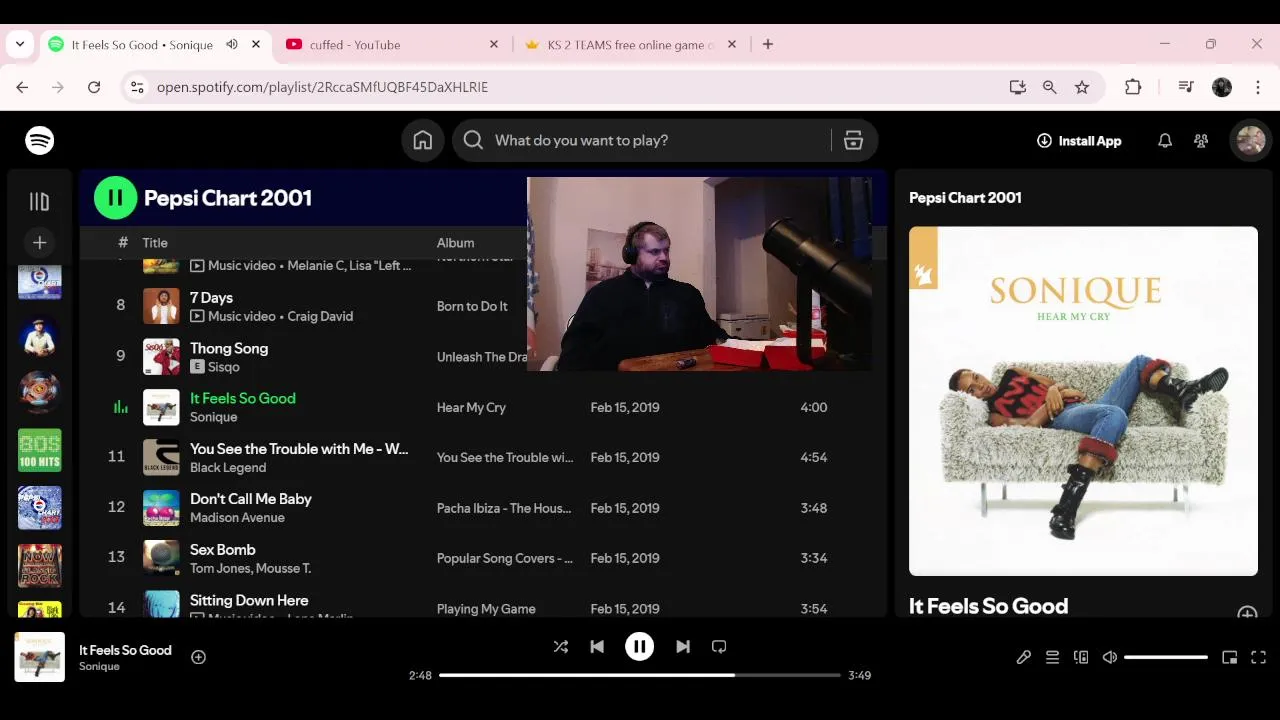Close the cuffed - YouTube tab
This screenshot has width=1280, height=720.
(493, 45)
